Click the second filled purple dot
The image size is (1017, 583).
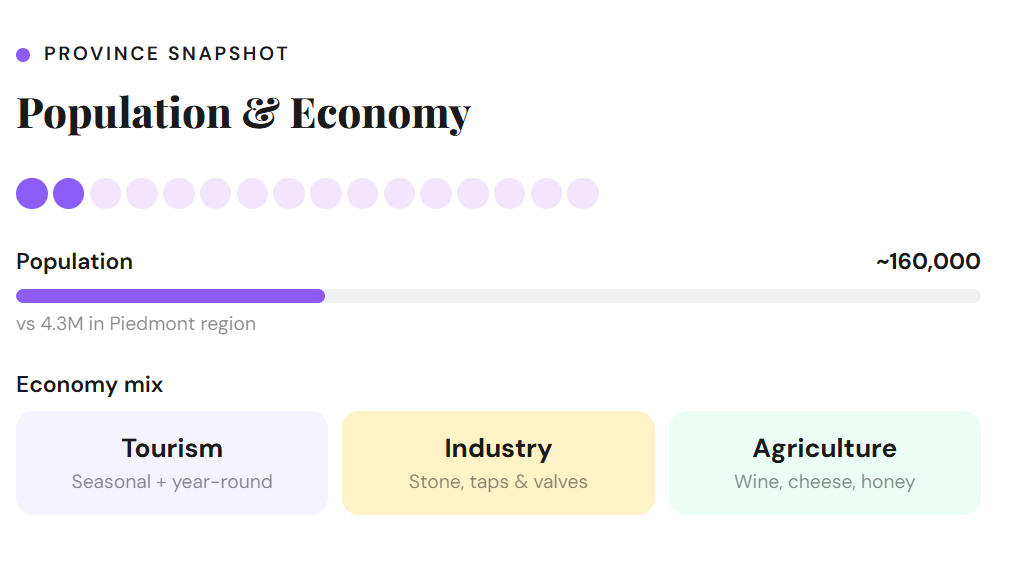pyautogui.click(x=68, y=193)
